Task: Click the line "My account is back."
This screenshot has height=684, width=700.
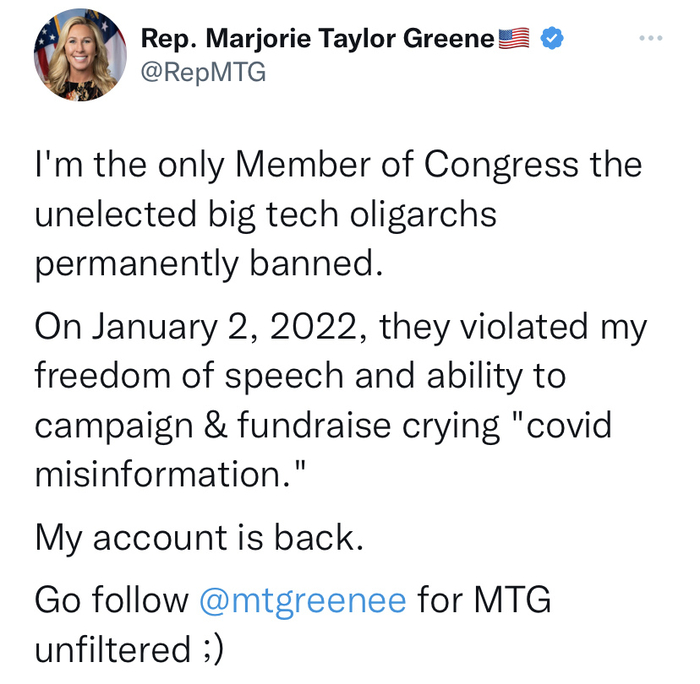Action: tap(195, 537)
